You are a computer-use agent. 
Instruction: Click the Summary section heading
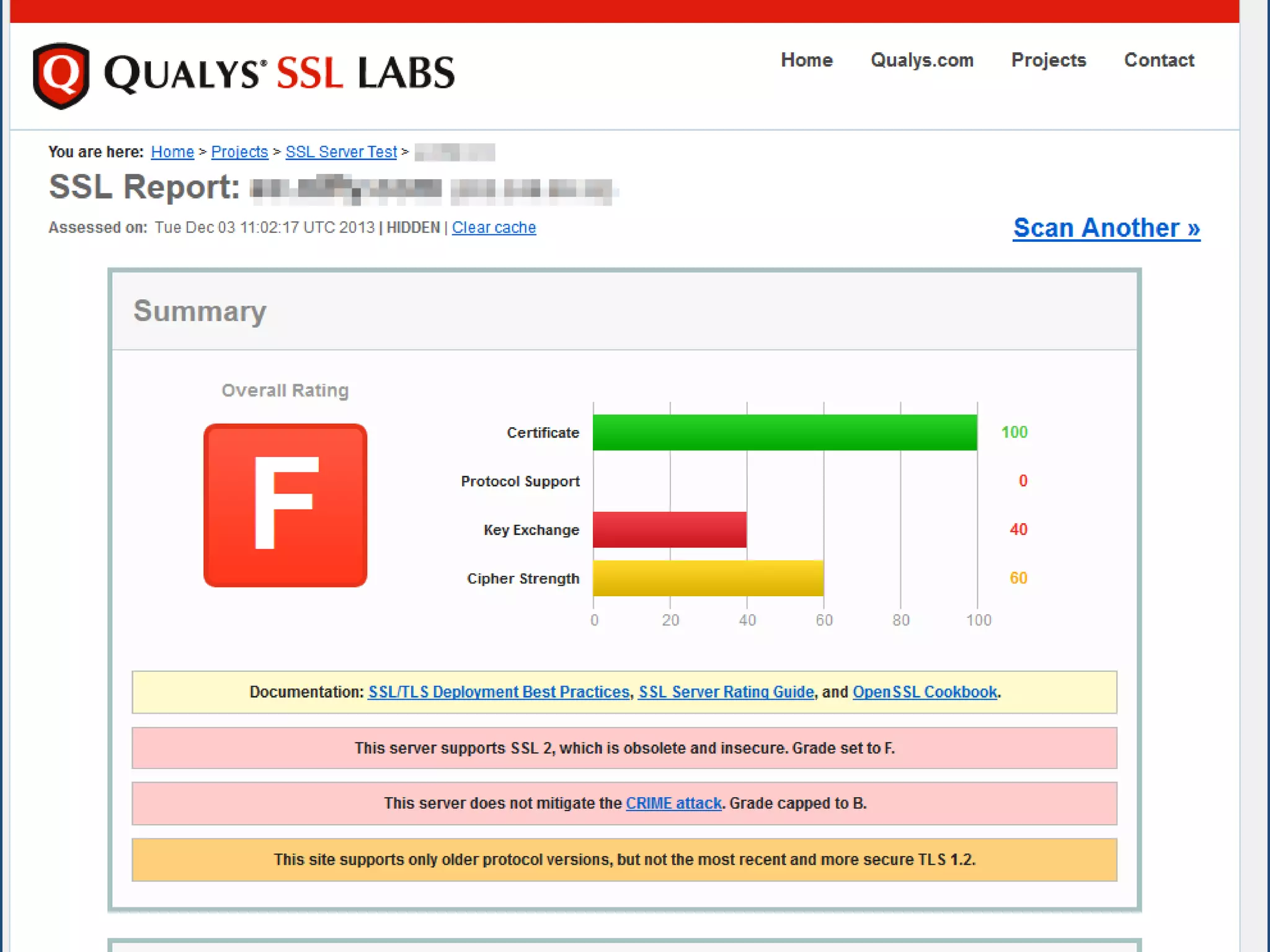(x=200, y=311)
